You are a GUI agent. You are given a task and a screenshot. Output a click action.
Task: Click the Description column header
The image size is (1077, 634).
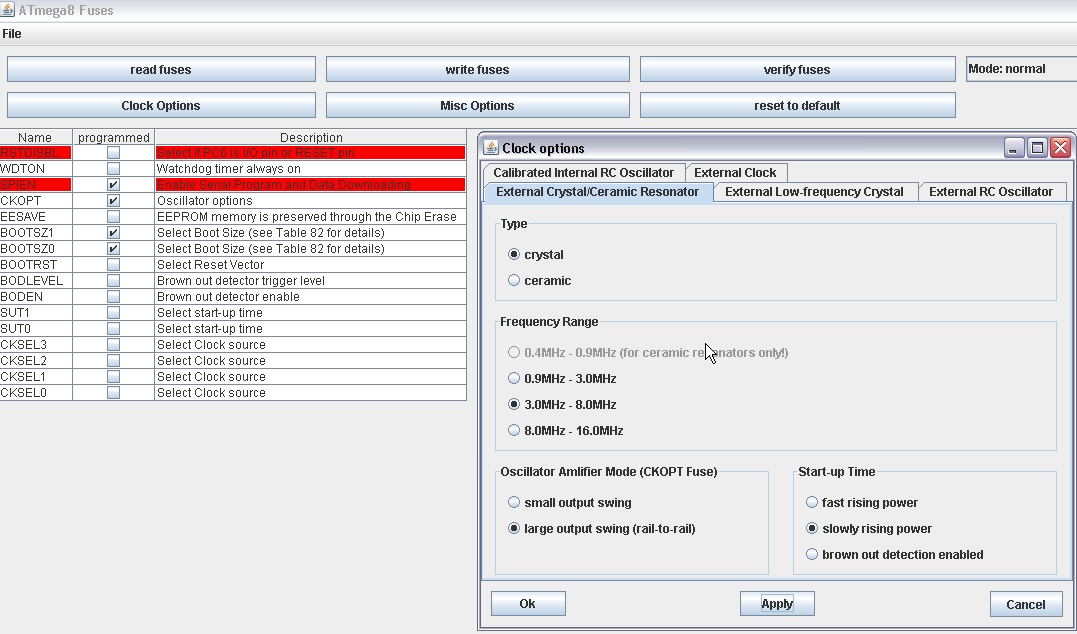pyautogui.click(x=310, y=137)
